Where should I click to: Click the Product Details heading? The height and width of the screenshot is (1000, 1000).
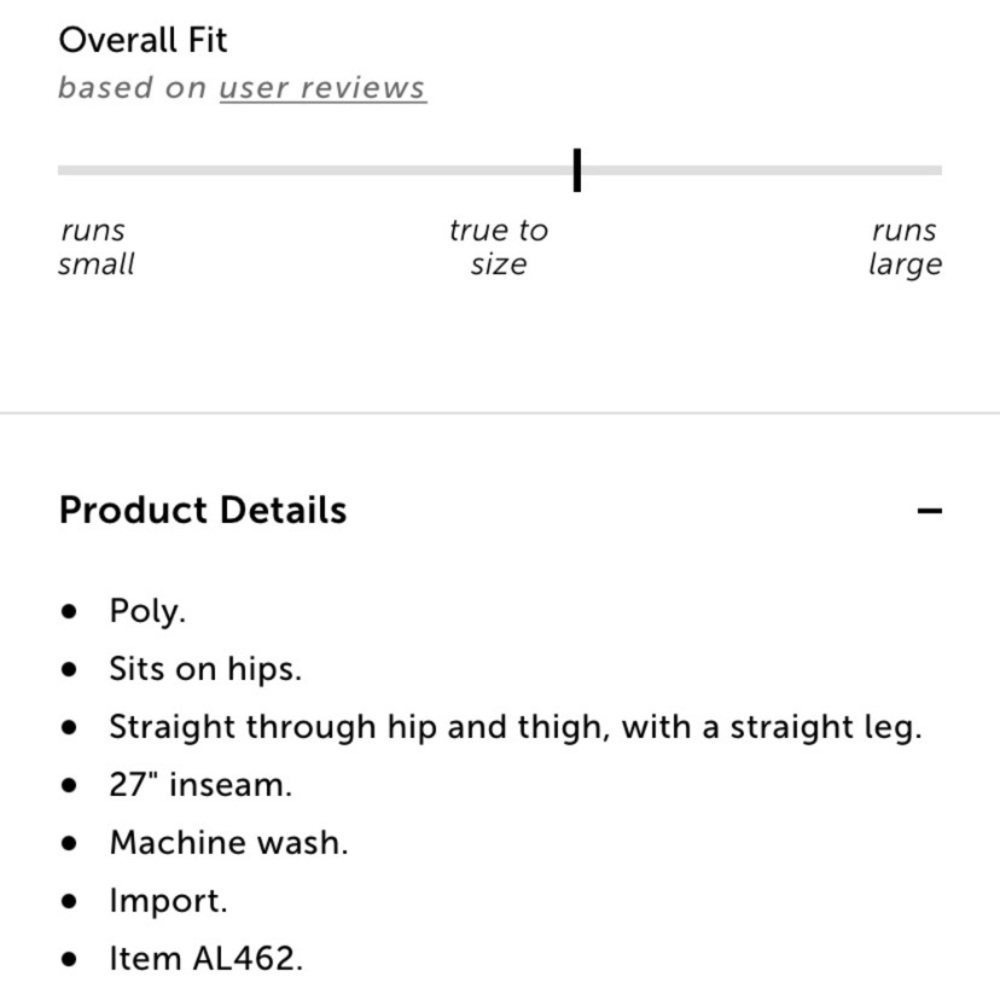click(203, 510)
